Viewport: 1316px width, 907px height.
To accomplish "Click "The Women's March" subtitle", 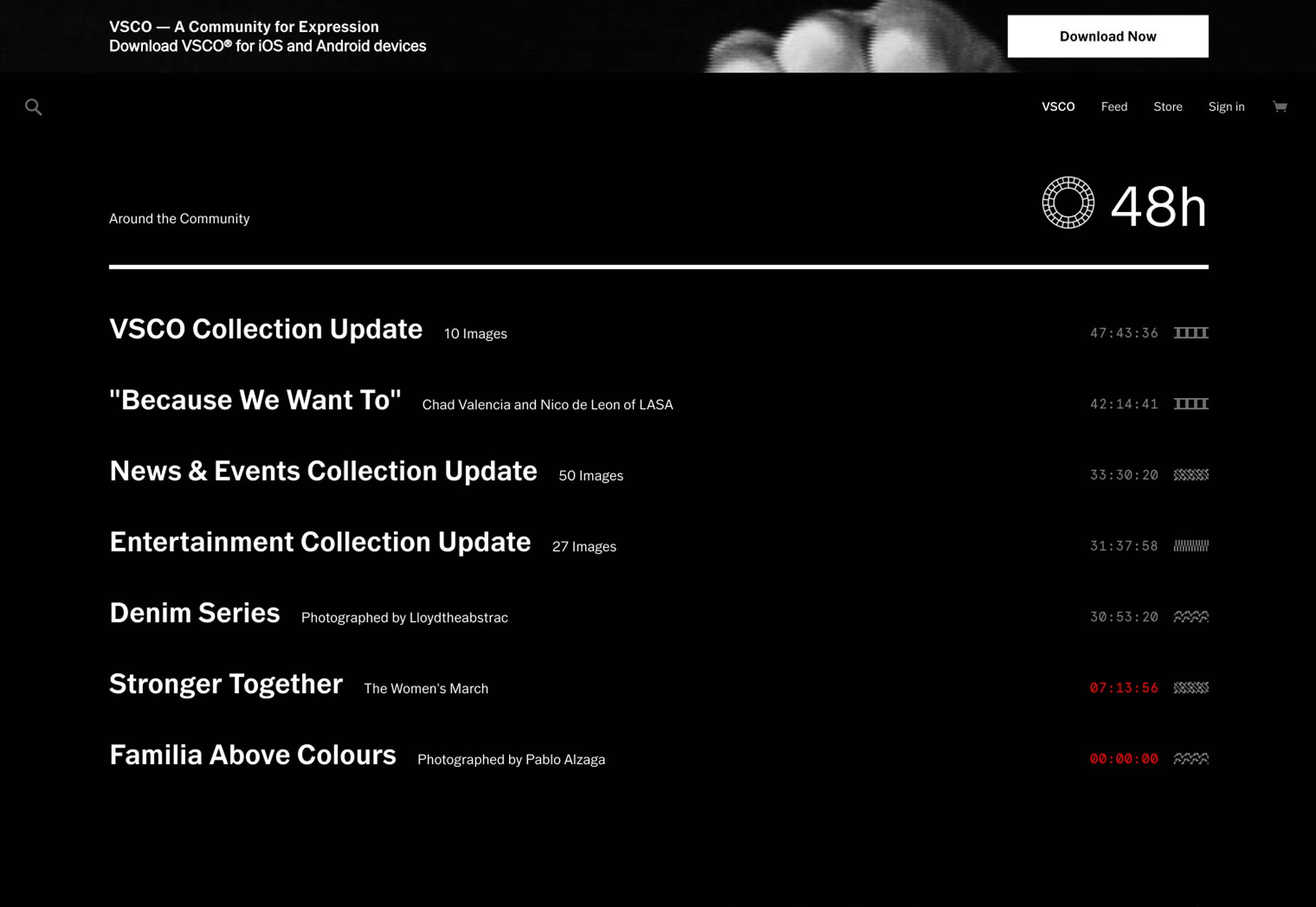I will click(426, 689).
